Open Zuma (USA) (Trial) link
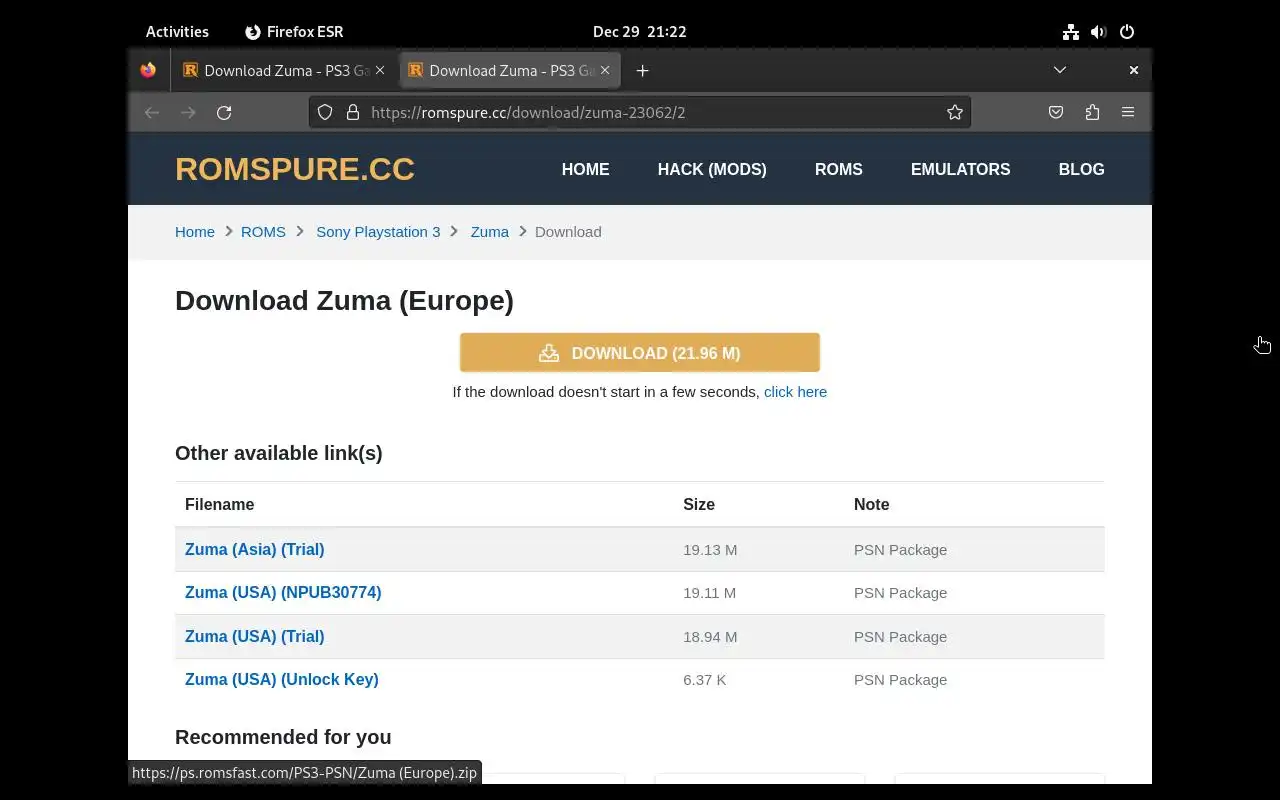The width and height of the screenshot is (1280, 800). point(254,636)
